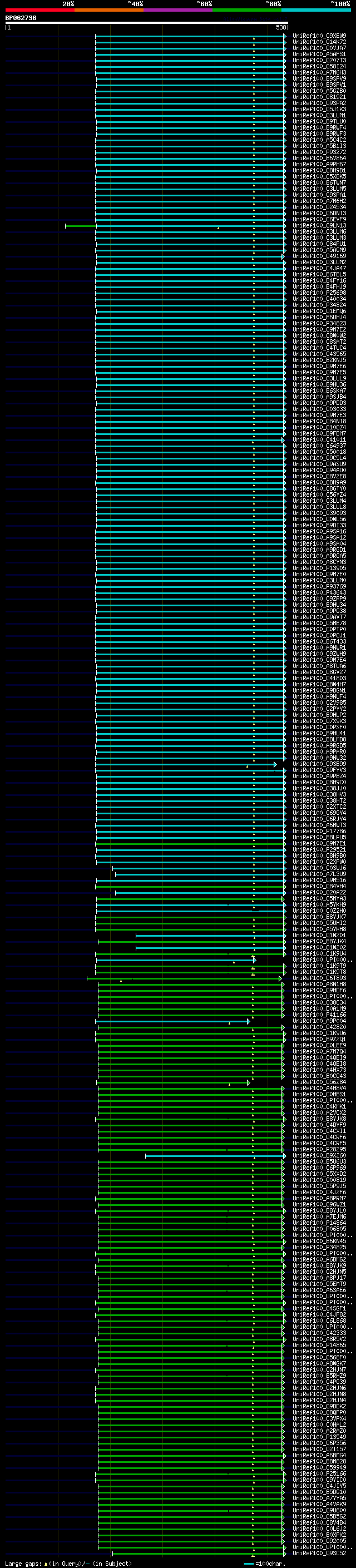This screenshot has height=1568, width=356.
Task: Click the short cyan alignment bar for A9P004
Action: click(x=173, y=1021)
